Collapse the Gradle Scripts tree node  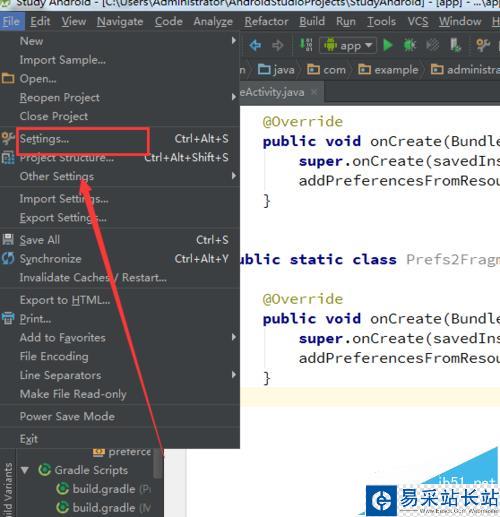click(x=24, y=470)
